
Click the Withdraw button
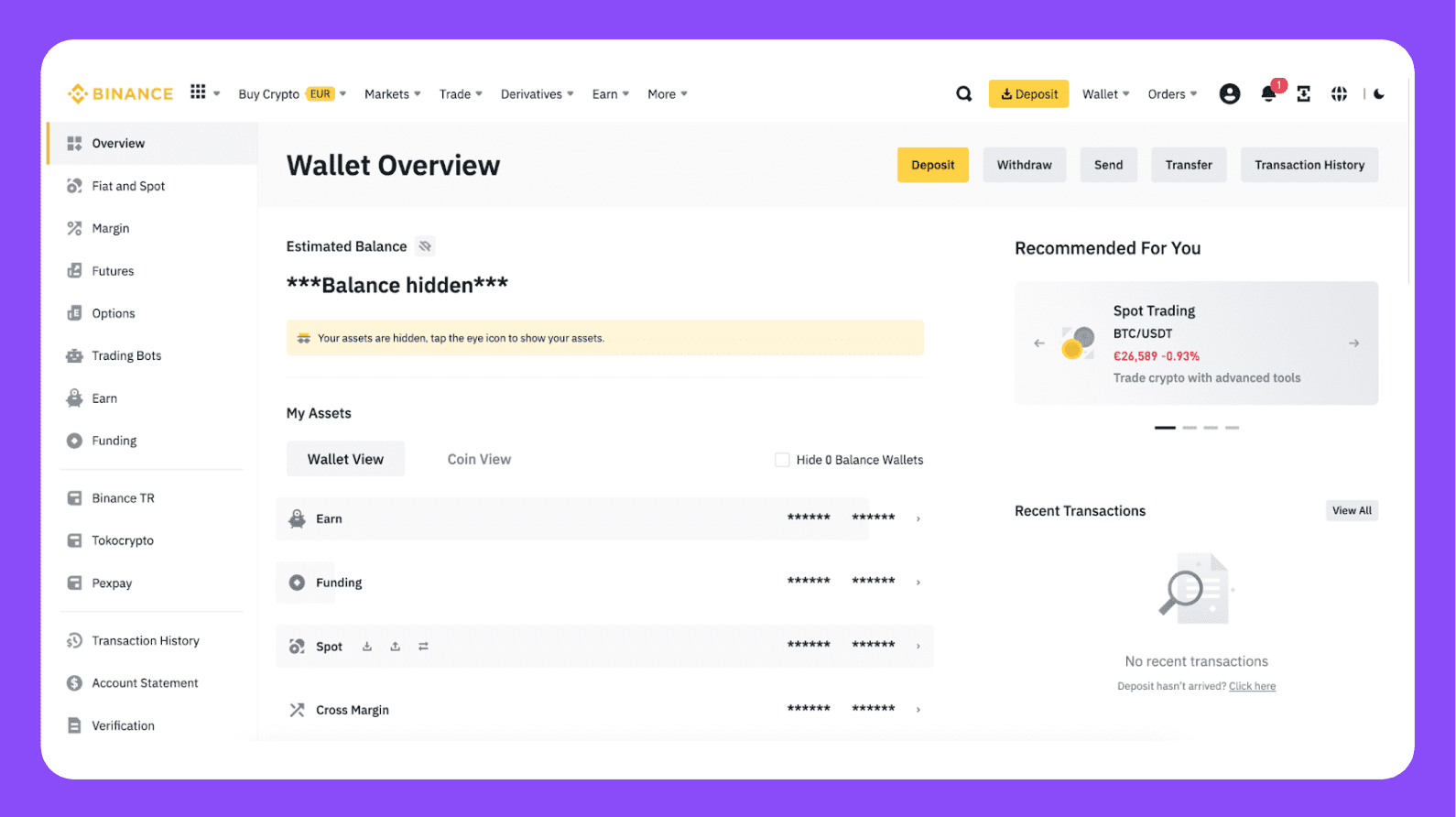pos(1025,165)
